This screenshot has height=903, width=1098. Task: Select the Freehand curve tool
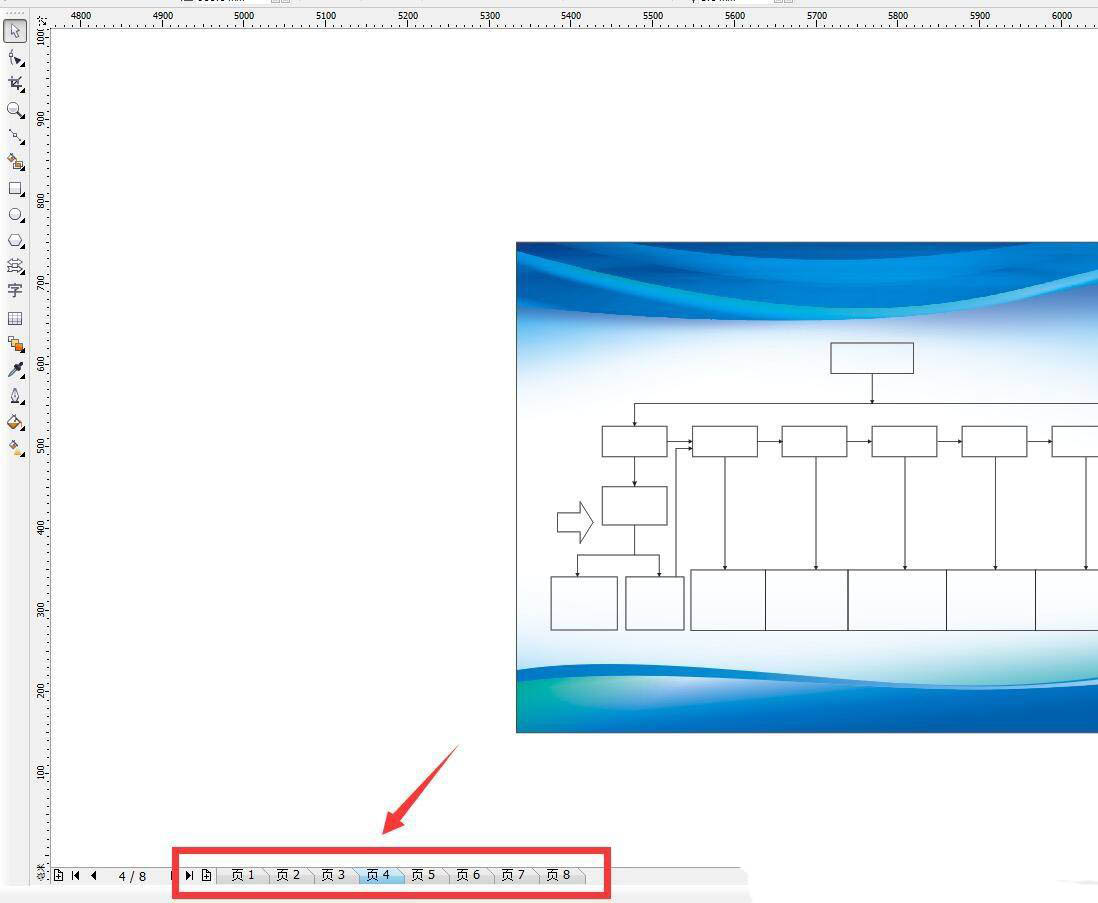pyautogui.click(x=15, y=136)
